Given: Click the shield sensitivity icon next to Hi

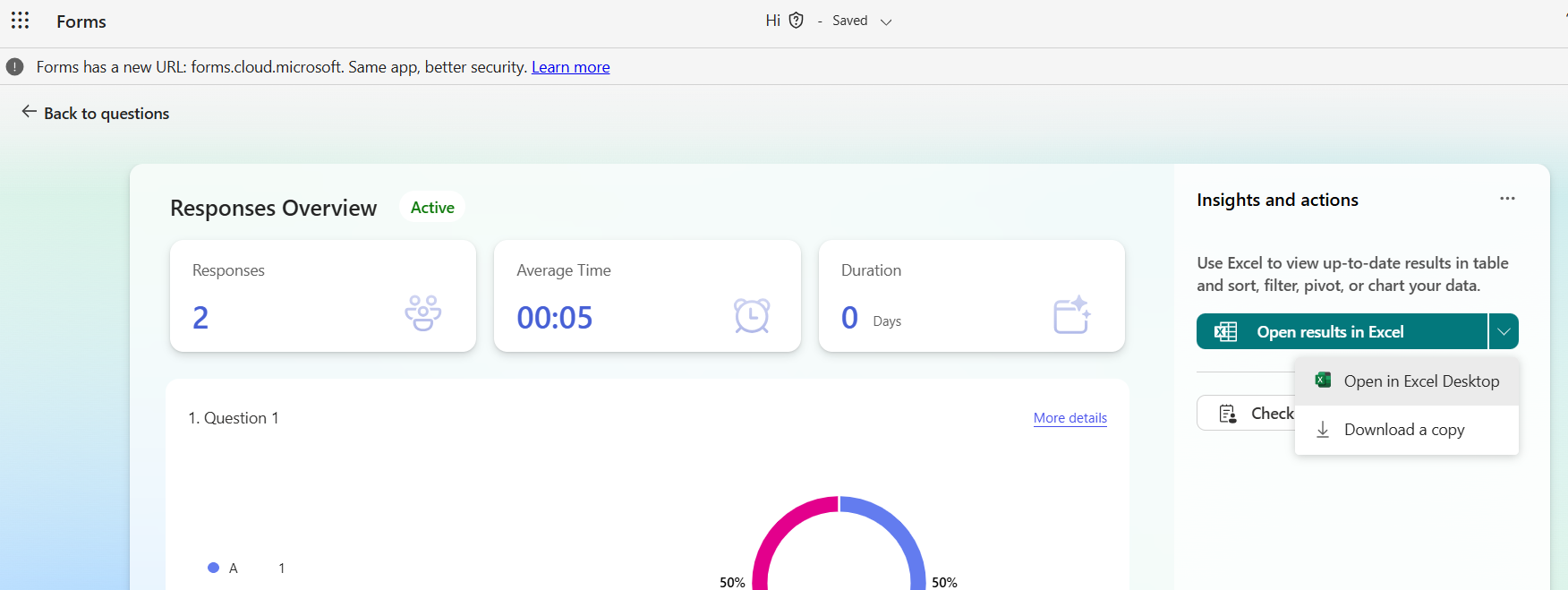Looking at the screenshot, I should (x=796, y=21).
